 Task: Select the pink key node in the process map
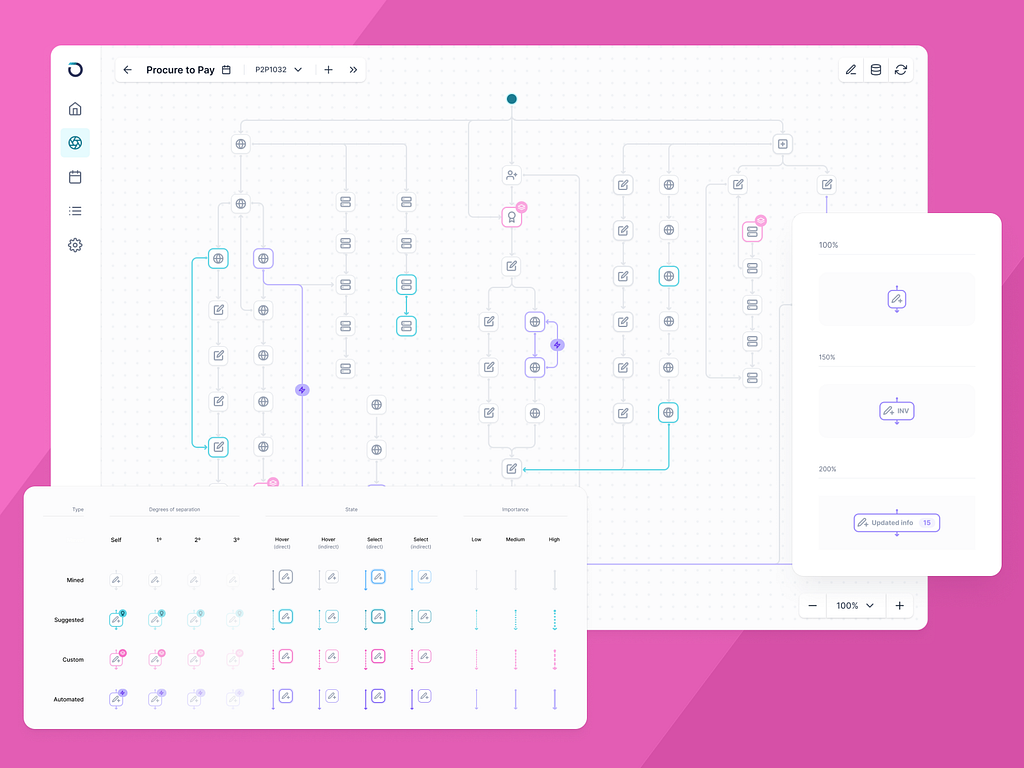(512, 216)
